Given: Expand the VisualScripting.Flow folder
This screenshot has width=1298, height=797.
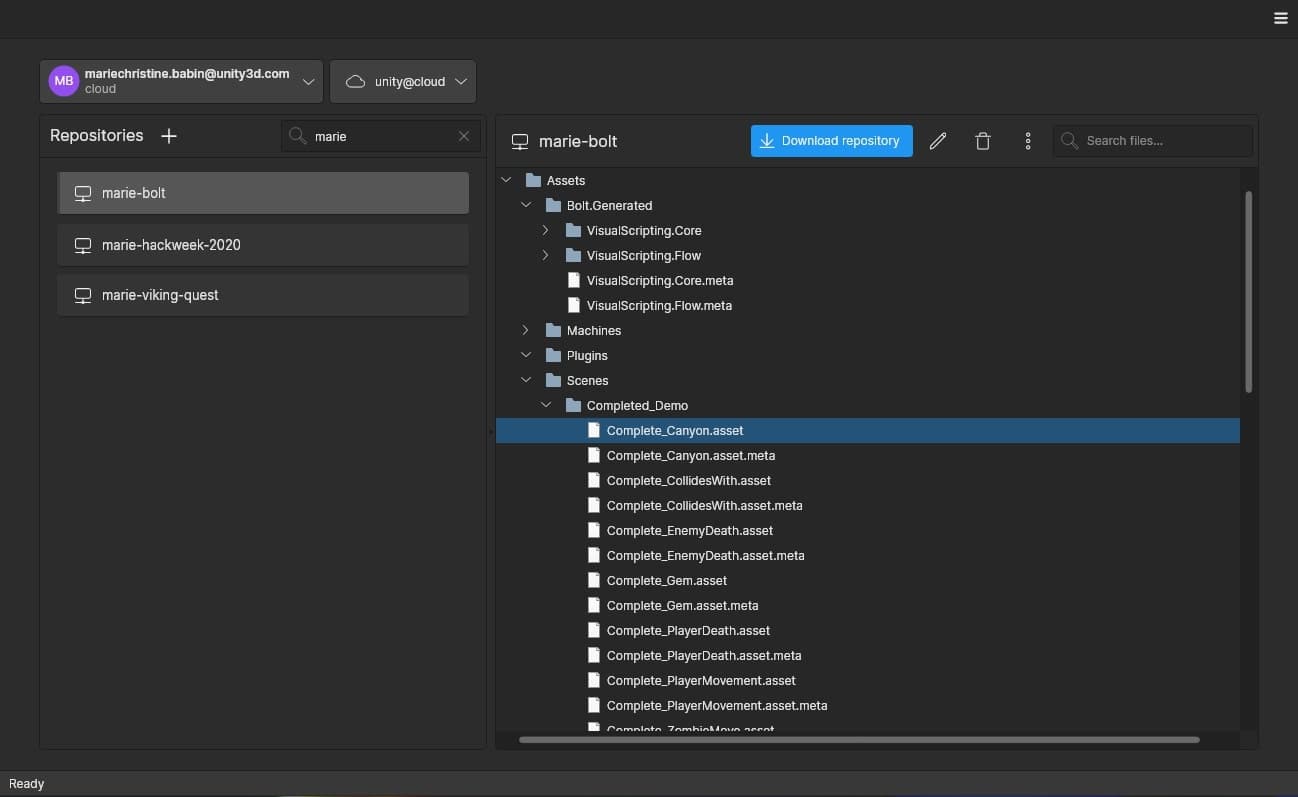Looking at the screenshot, I should [545, 255].
